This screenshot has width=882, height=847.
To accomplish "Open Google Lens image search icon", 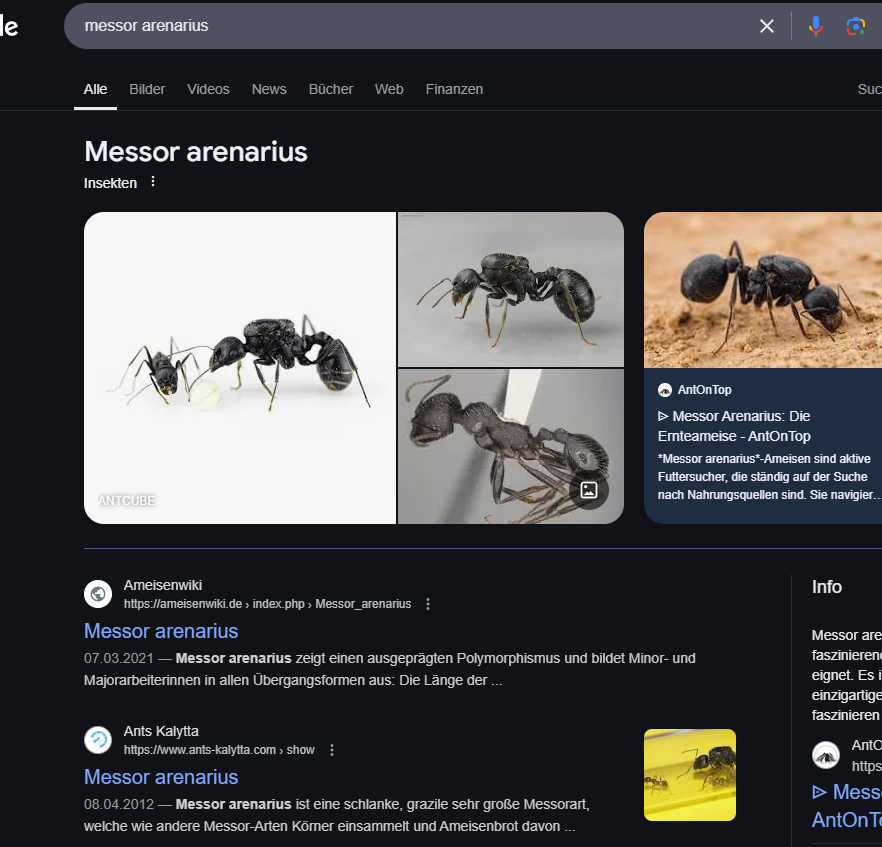I will (855, 26).
